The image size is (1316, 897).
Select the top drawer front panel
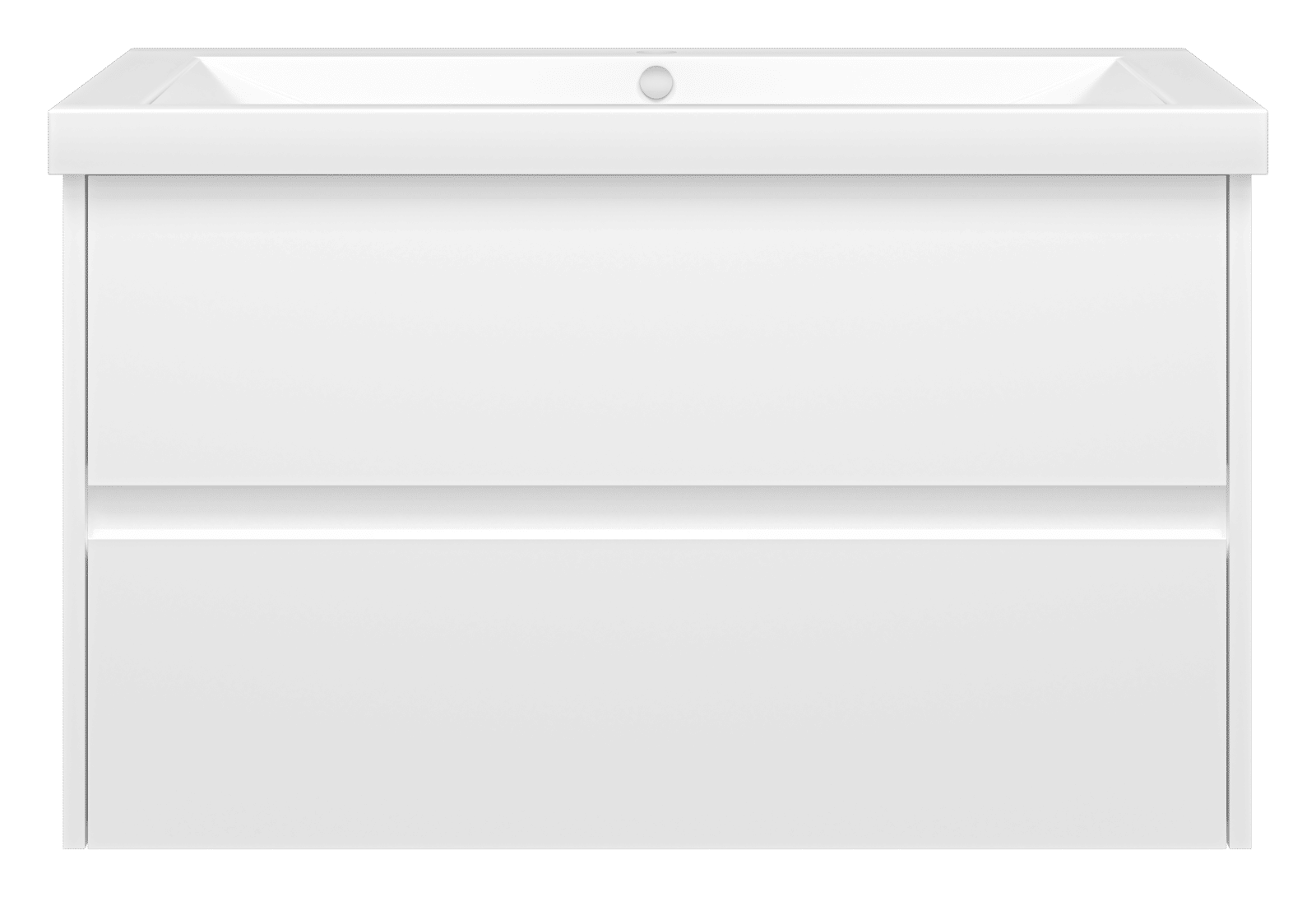657,329
